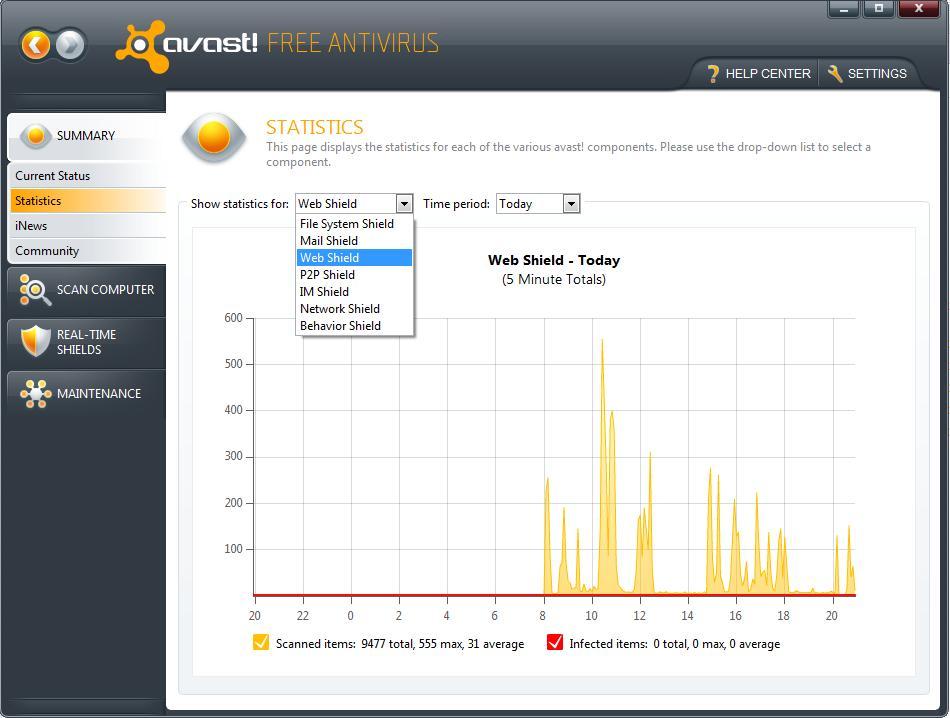Click the x-axis label 22
Image resolution: width=950 pixels, height=718 pixels.
coord(302,616)
